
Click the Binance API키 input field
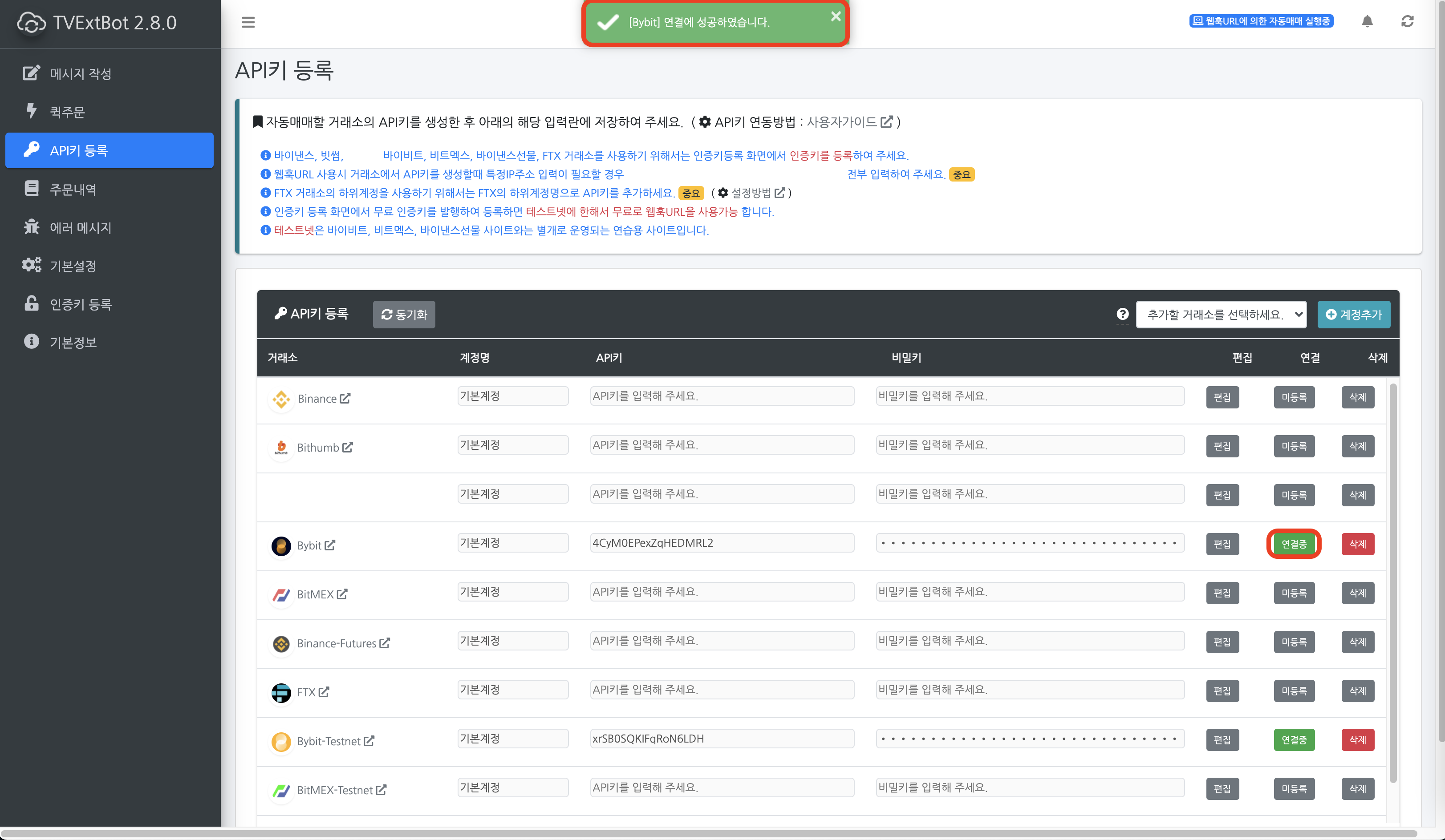click(x=722, y=396)
